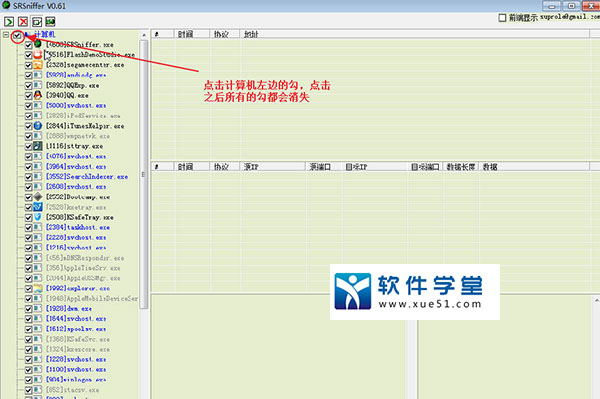Click the green start capture toolbar icon
The image size is (600, 399).
(x=9, y=21)
